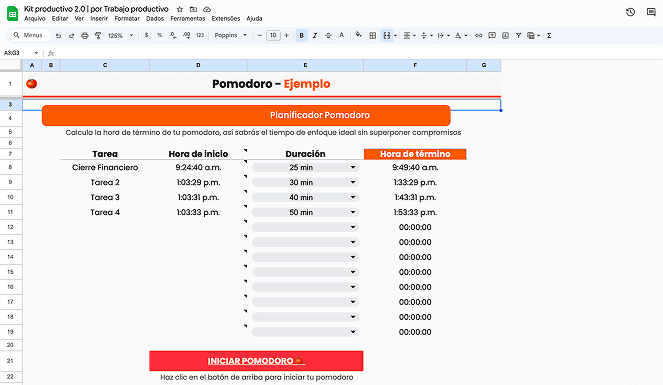
Task: Open the Google Sheets home icon
Action: 12,14
